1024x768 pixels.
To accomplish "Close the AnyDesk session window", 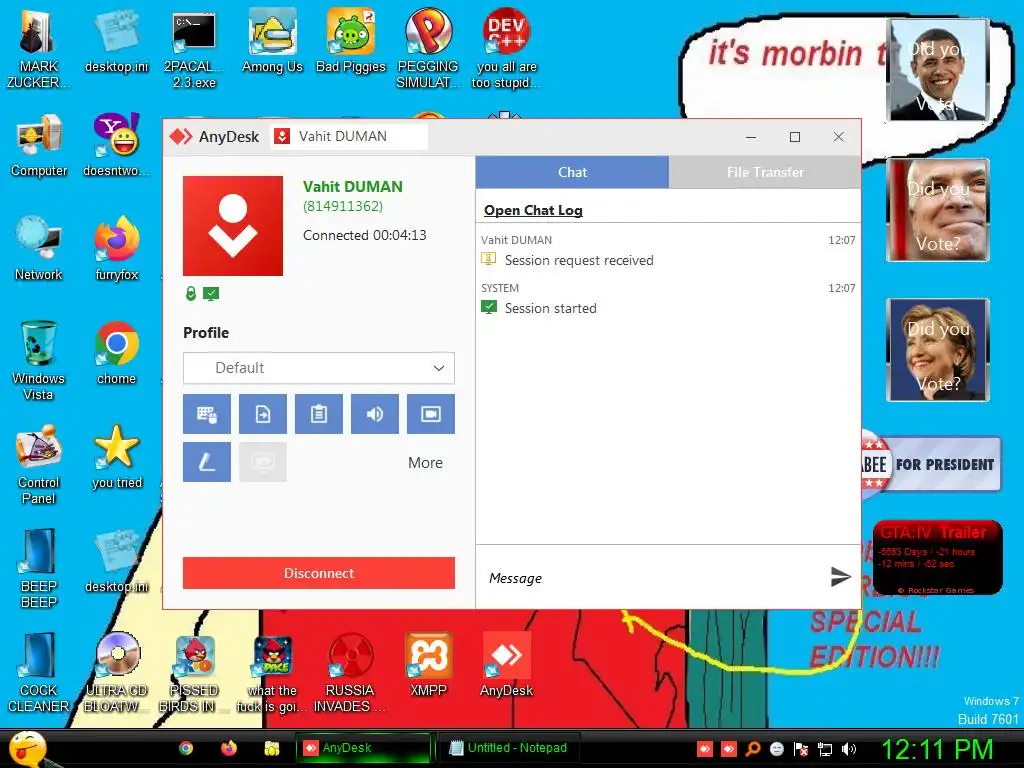I will tap(839, 137).
